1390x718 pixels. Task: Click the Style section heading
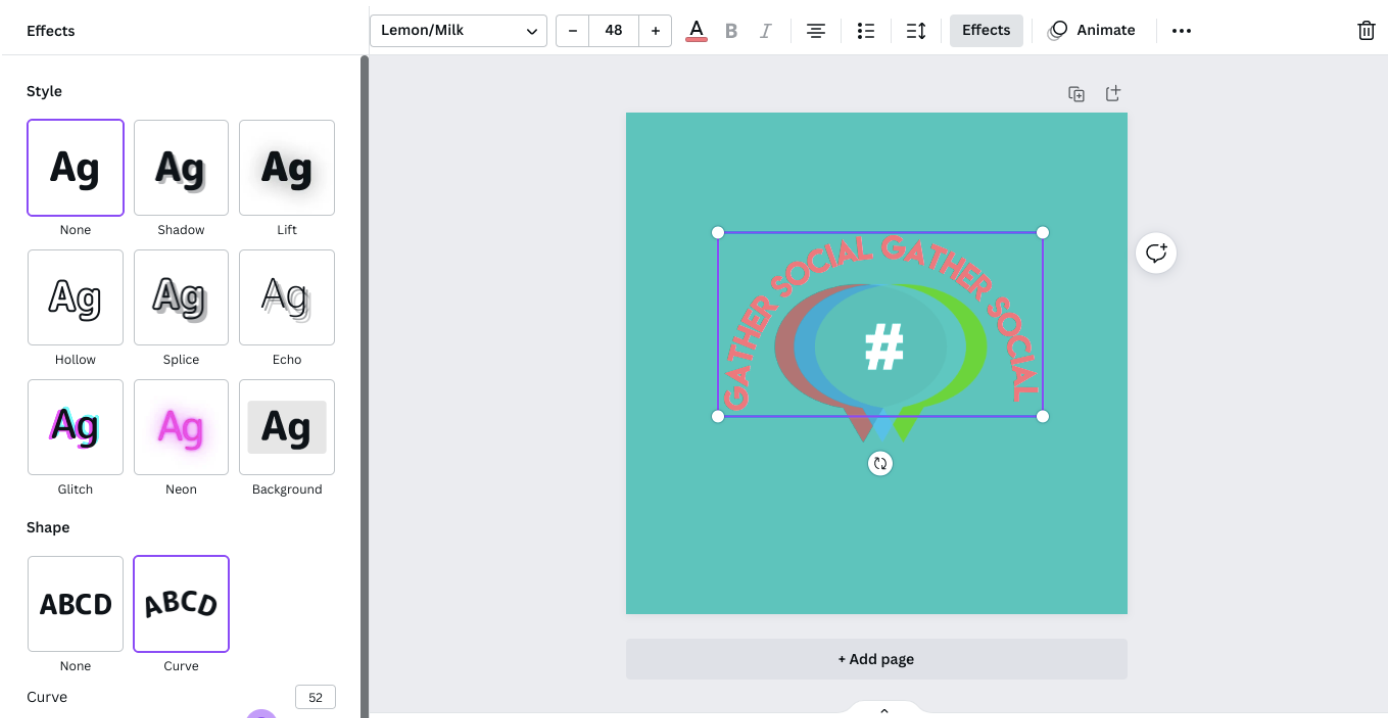(44, 91)
